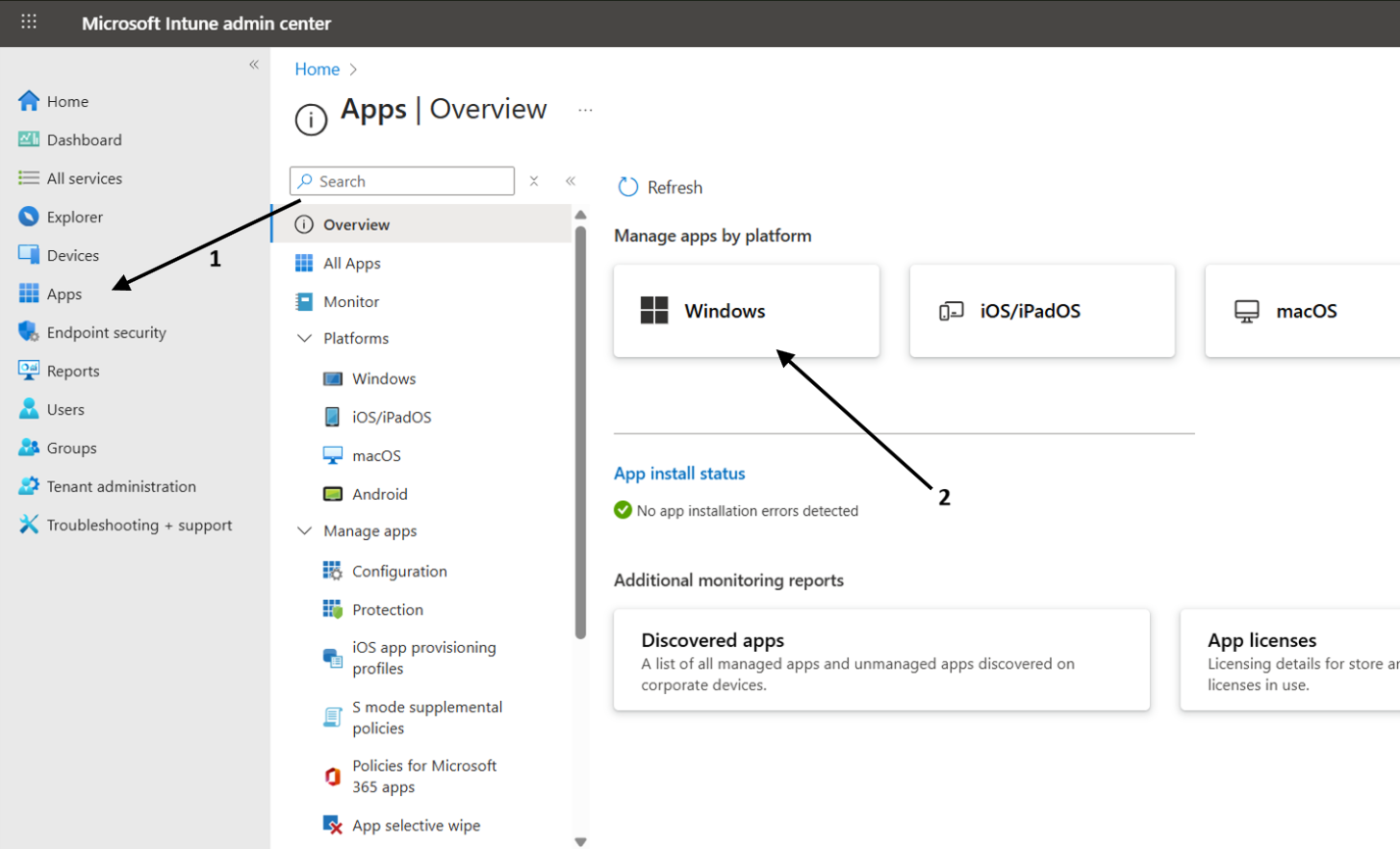Open the App licenses report card

[x=1290, y=660]
